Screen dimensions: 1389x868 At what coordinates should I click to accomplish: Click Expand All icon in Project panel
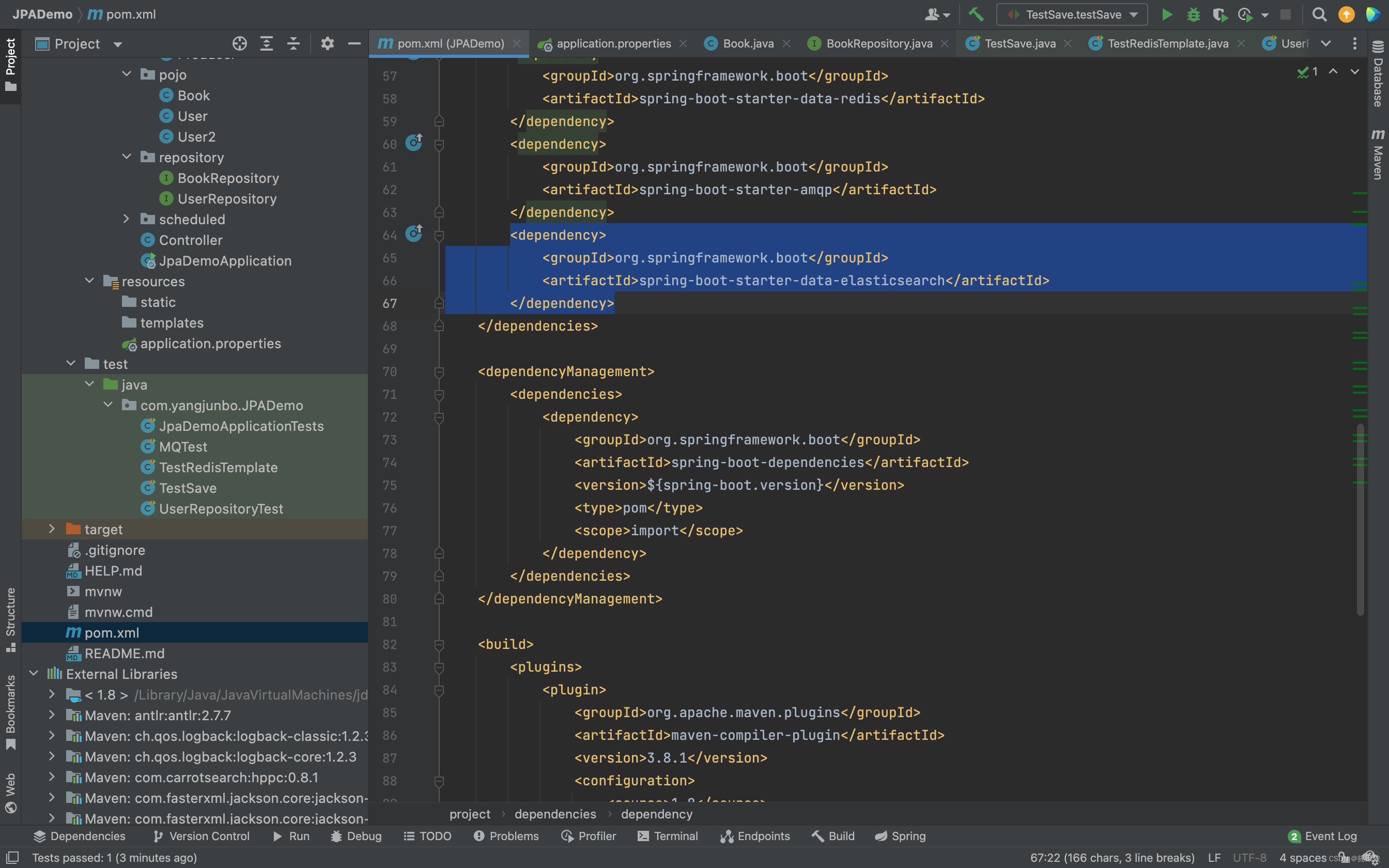[x=266, y=43]
